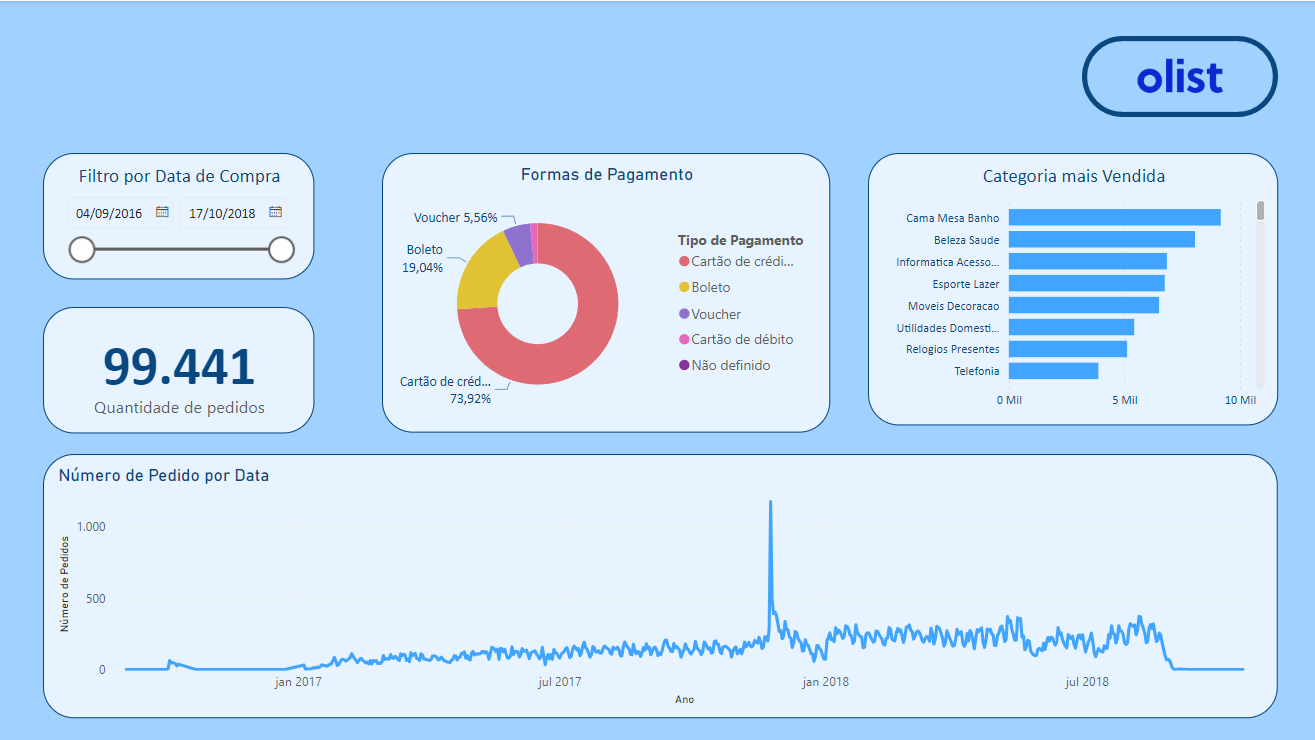Image resolution: width=1315 pixels, height=740 pixels.
Task: Select Boleto legend entry
Action: tap(704, 287)
